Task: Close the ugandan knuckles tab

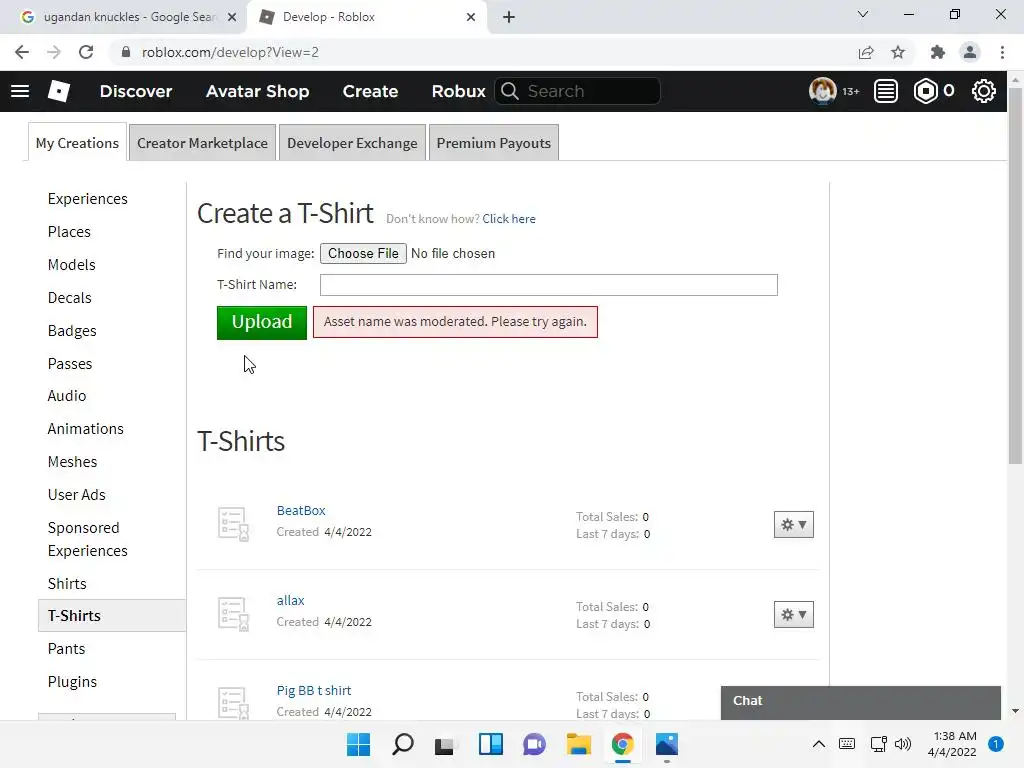Action: point(232,17)
